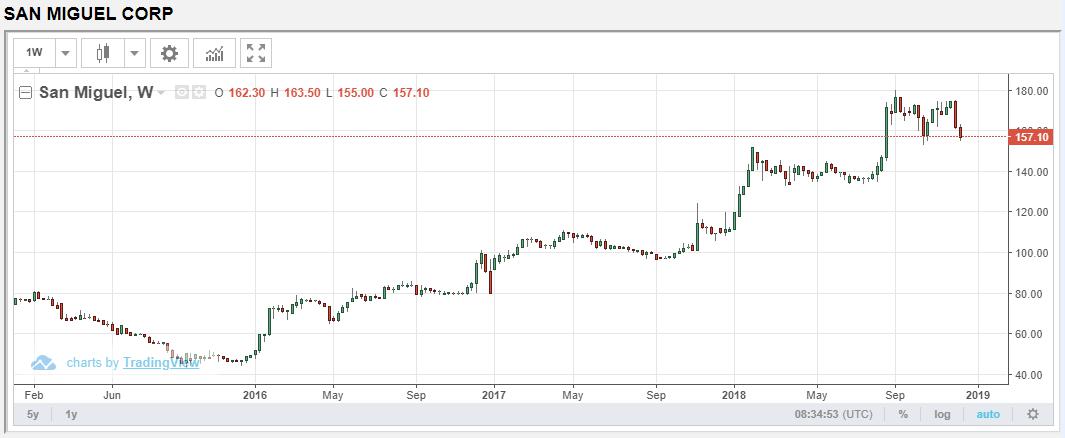Open bottom-right chart settings gear
The width and height of the screenshot is (1065, 438).
click(1032, 414)
